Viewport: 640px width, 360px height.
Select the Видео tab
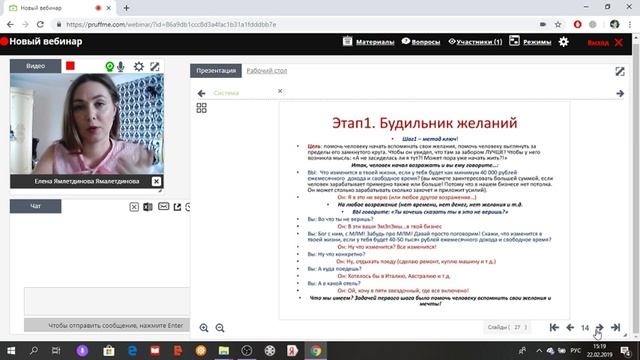pyautogui.click(x=36, y=66)
